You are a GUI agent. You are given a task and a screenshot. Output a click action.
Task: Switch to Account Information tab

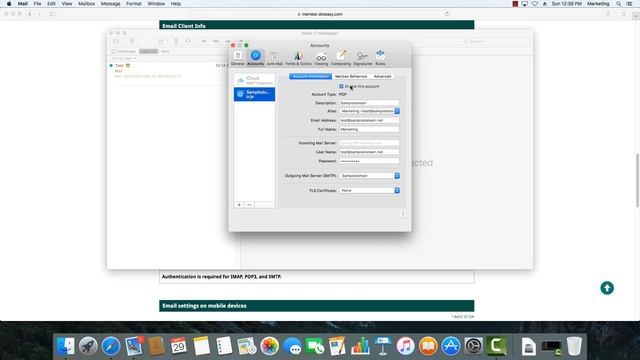coord(310,76)
